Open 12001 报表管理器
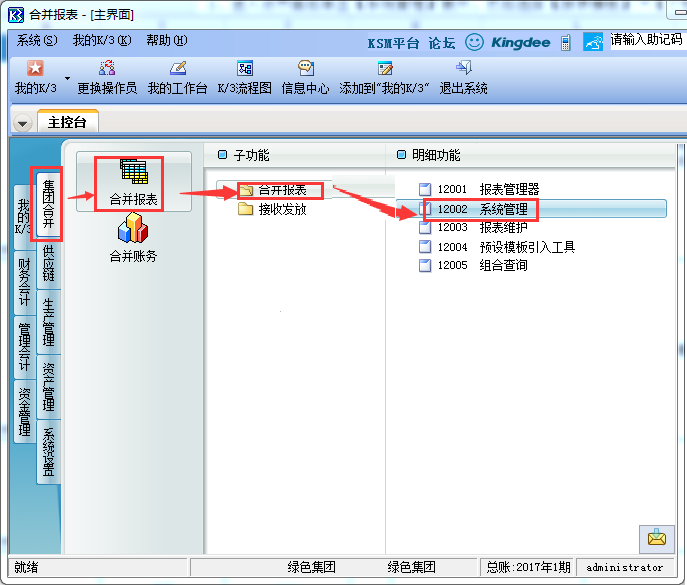This screenshot has height=585, width=687. (x=479, y=189)
